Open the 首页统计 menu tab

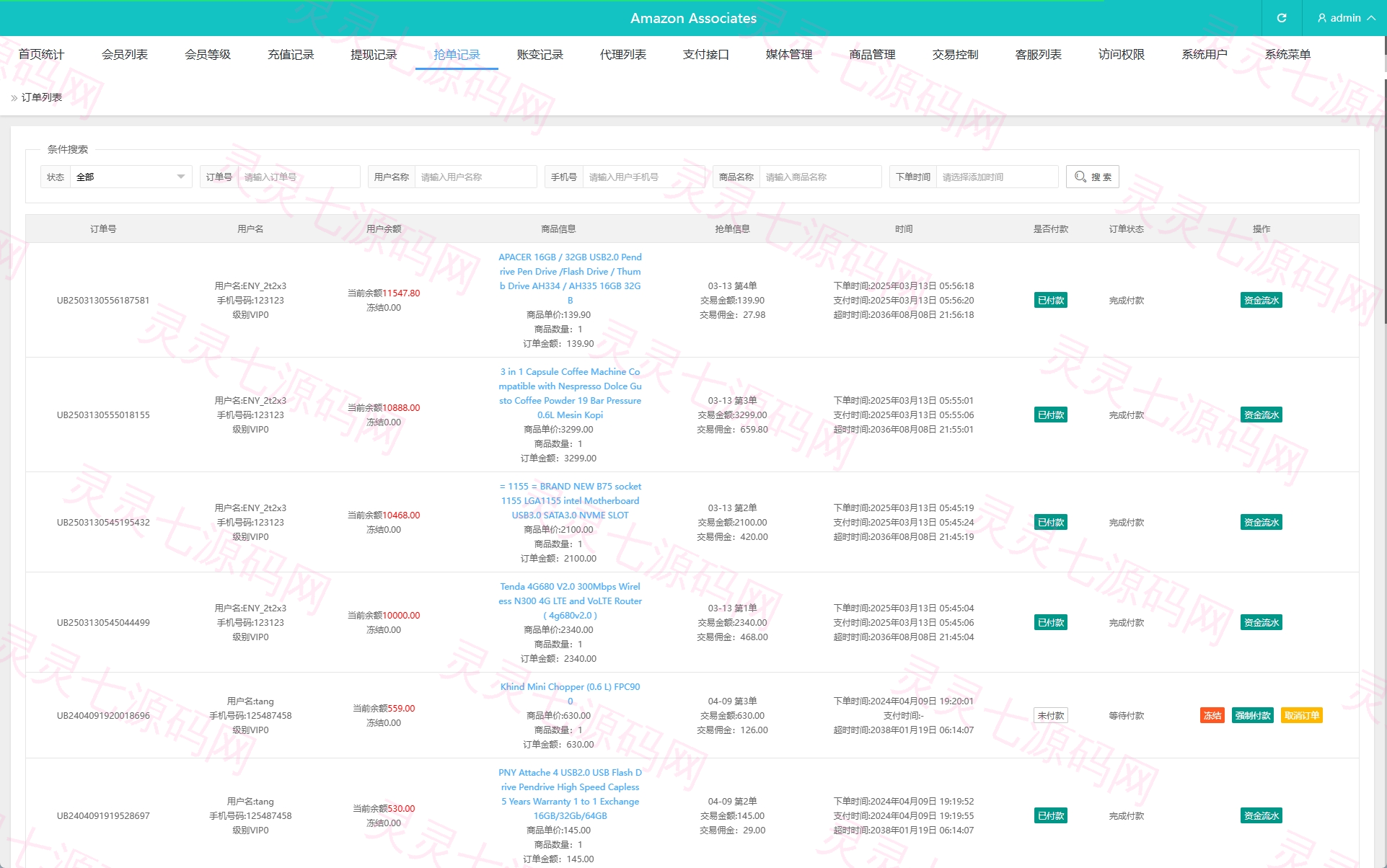point(41,54)
